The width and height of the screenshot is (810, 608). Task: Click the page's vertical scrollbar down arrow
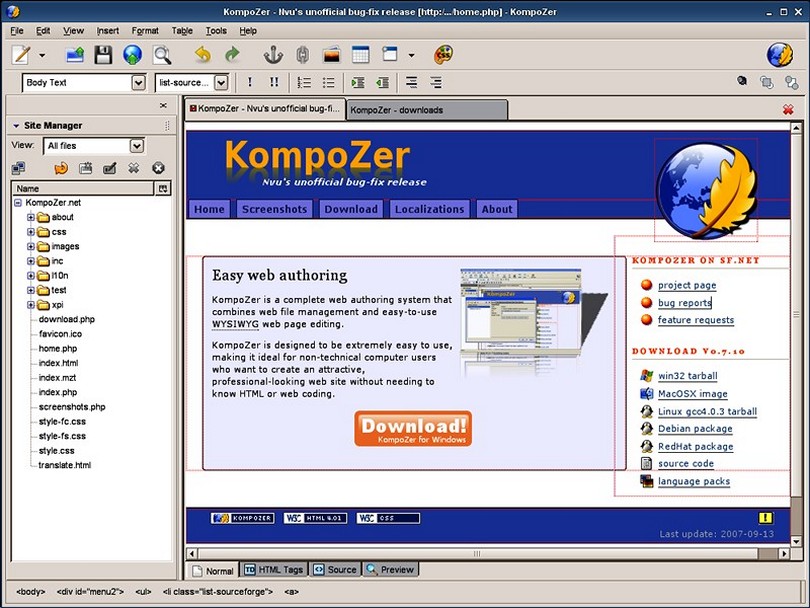click(796, 541)
